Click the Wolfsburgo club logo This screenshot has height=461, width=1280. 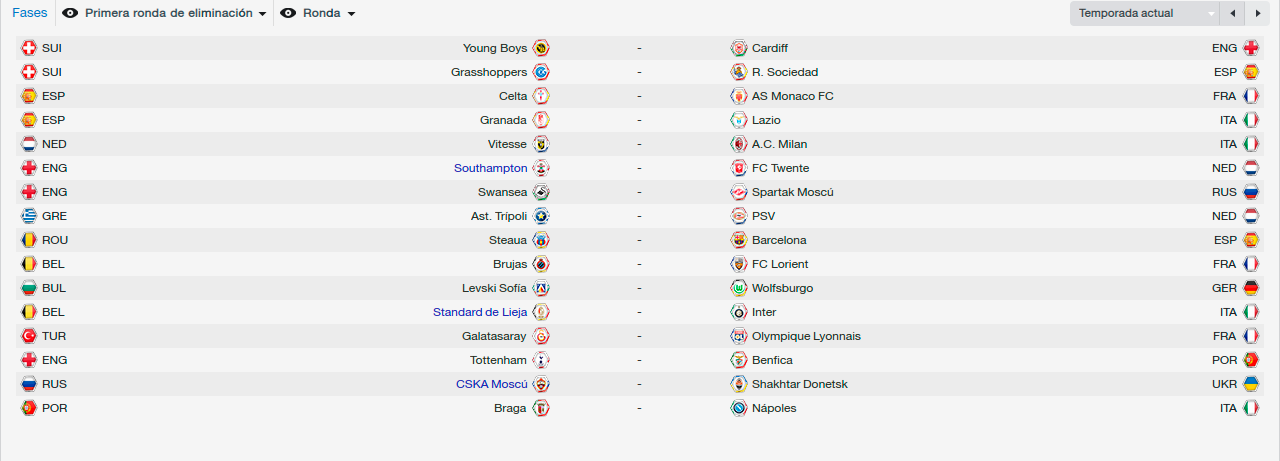(x=739, y=288)
